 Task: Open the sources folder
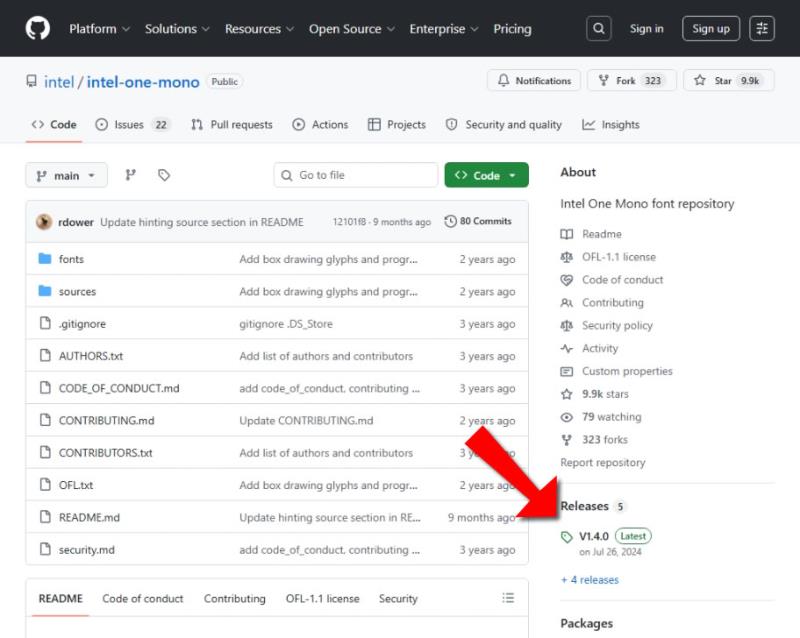coord(77,291)
